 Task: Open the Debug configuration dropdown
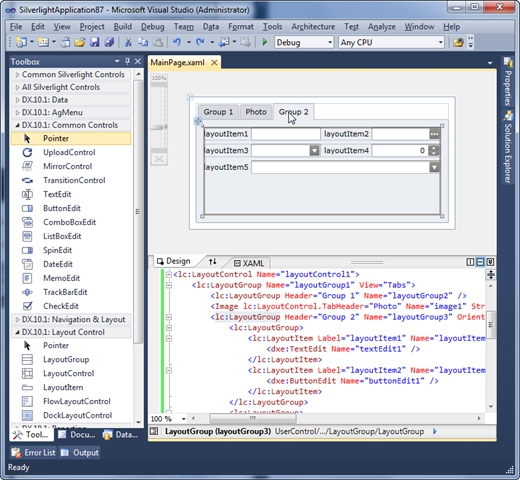click(330, 43)
